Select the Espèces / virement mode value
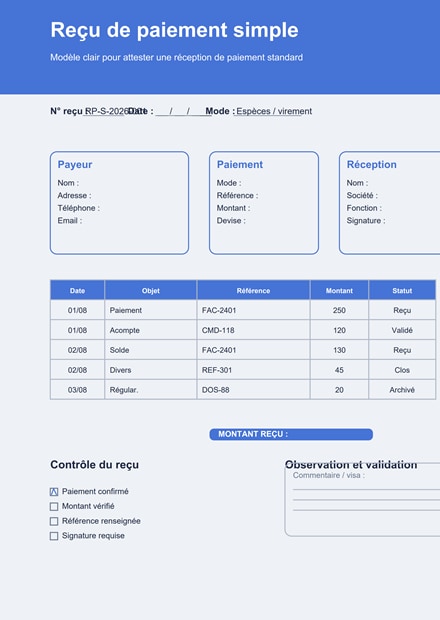This screenshot has width=440, height=620. pyautogui.click(x=274, y=112)
